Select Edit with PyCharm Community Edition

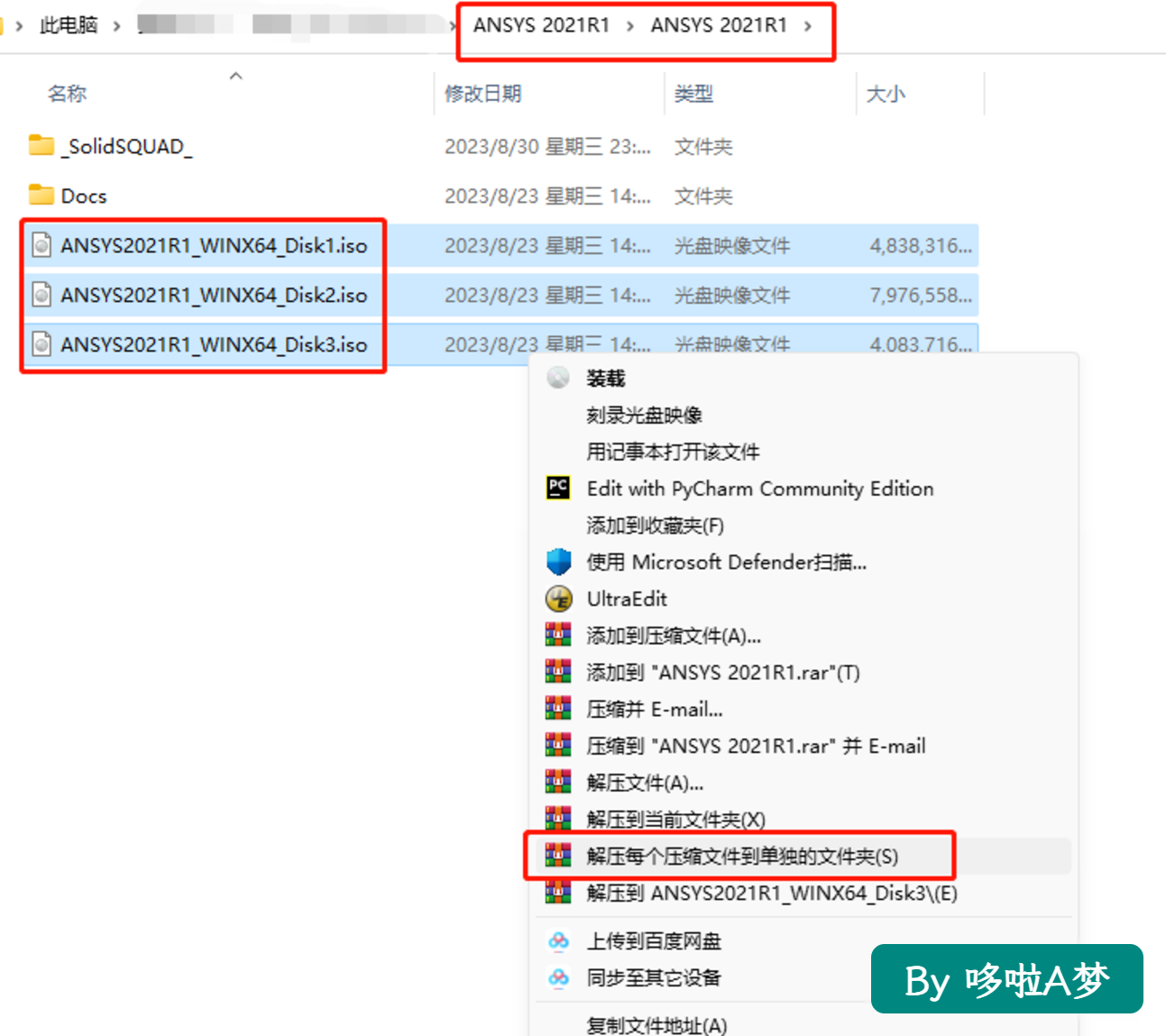760,489
